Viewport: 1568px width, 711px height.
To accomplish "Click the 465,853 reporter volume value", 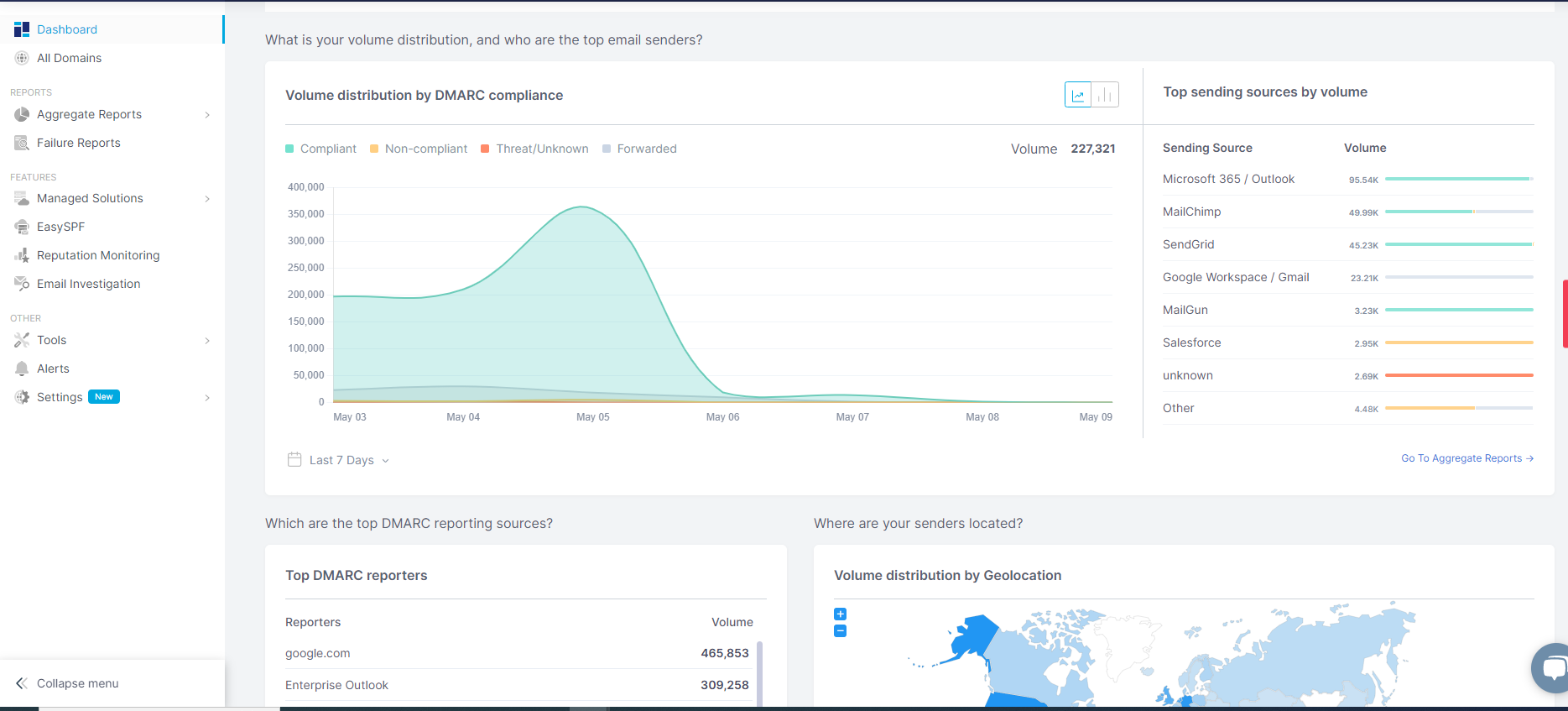I will pos(725,653).
